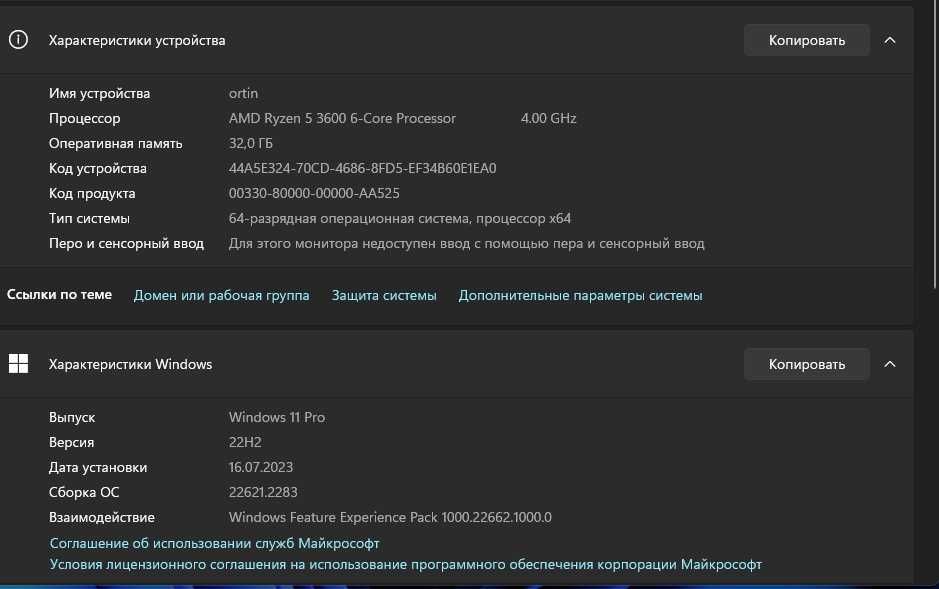Click the Имя устройства label
Viewport: 939px width, 589px height.
[99, 93]
